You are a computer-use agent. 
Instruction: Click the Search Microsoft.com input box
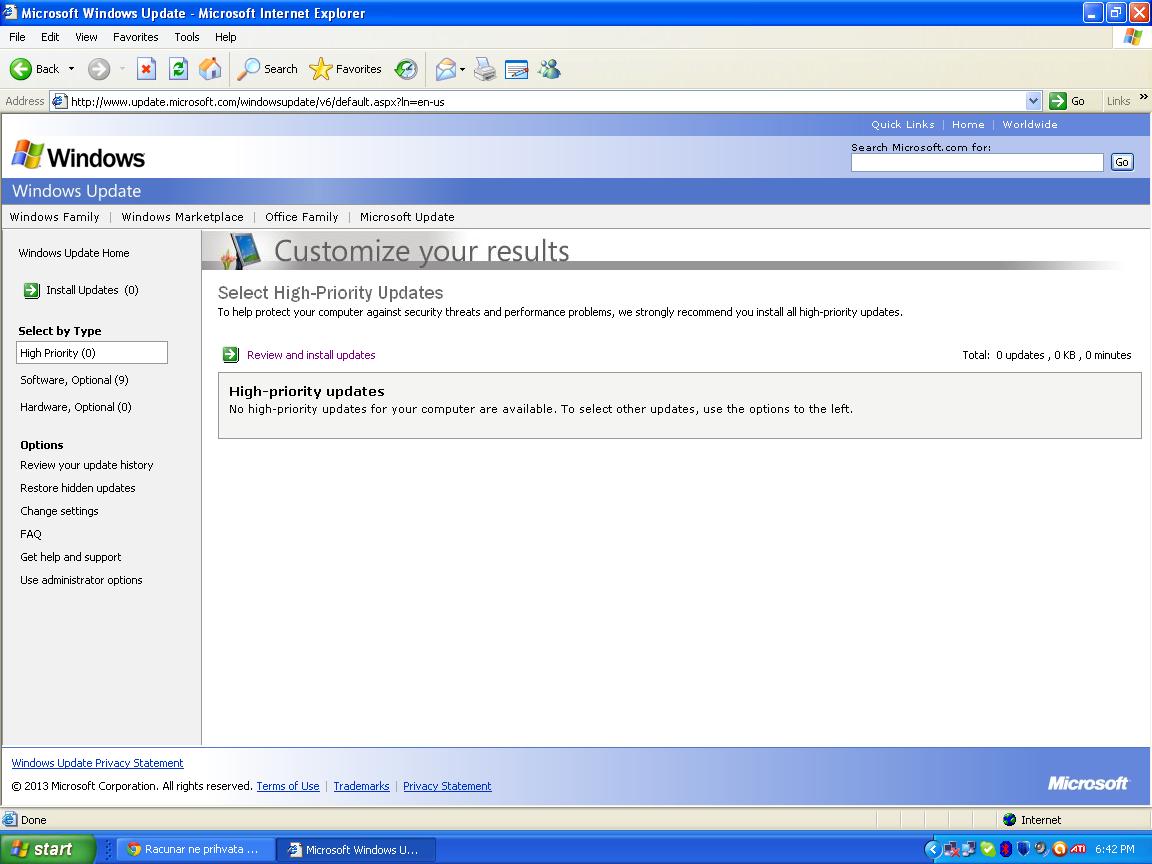(977, 162)
